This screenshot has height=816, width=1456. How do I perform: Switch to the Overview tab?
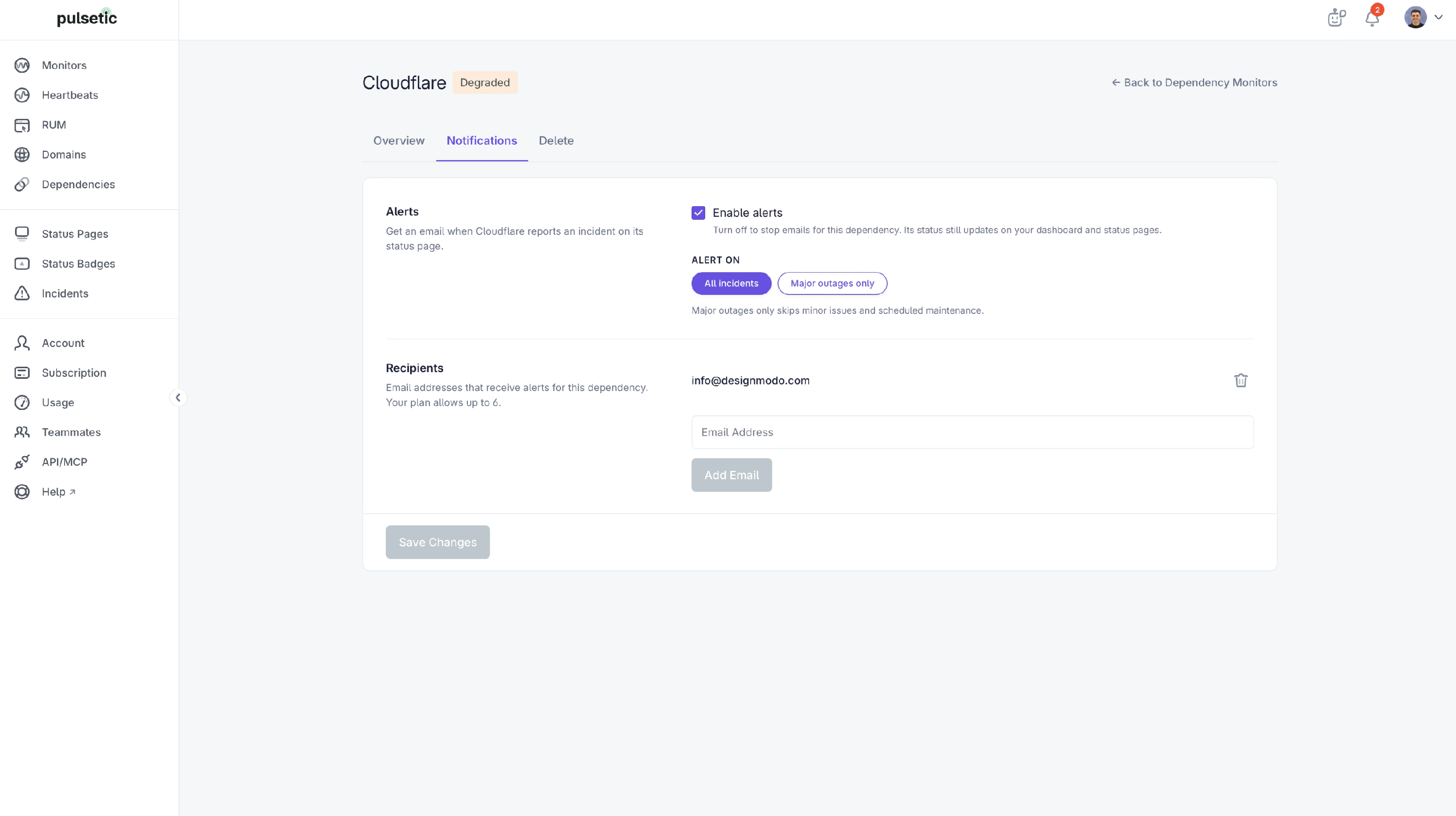(398, 141)
